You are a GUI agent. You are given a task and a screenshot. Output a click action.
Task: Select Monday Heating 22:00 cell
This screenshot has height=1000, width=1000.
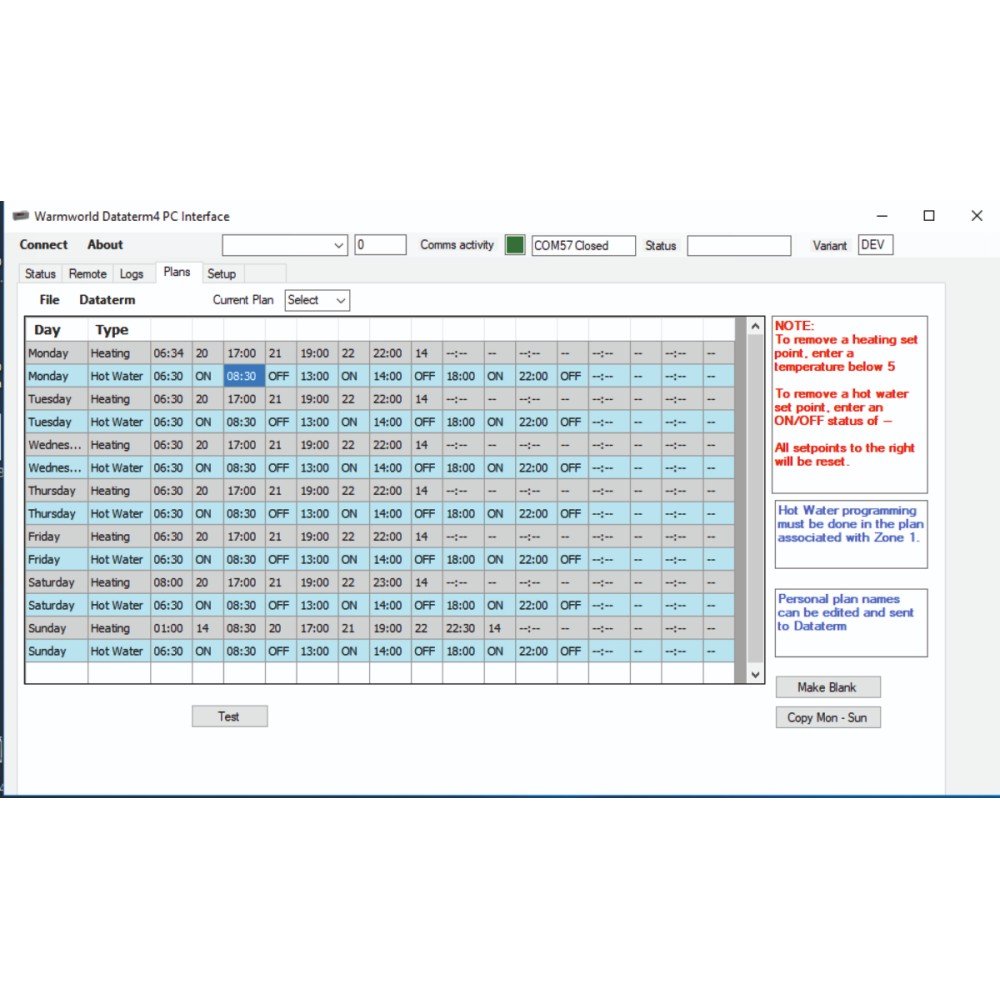pyautogui.click(x=390, y=353)
